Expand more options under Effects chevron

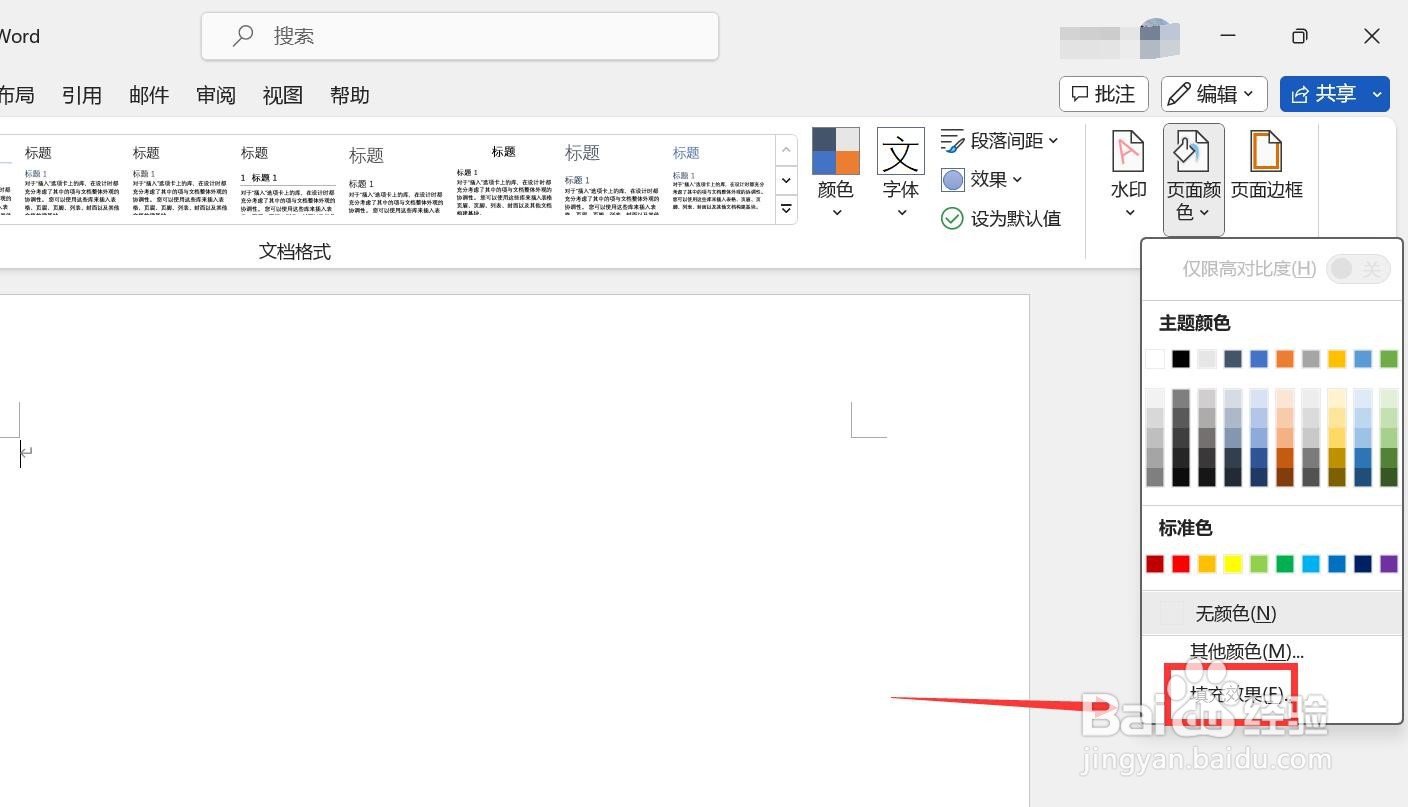[1017, 179]
